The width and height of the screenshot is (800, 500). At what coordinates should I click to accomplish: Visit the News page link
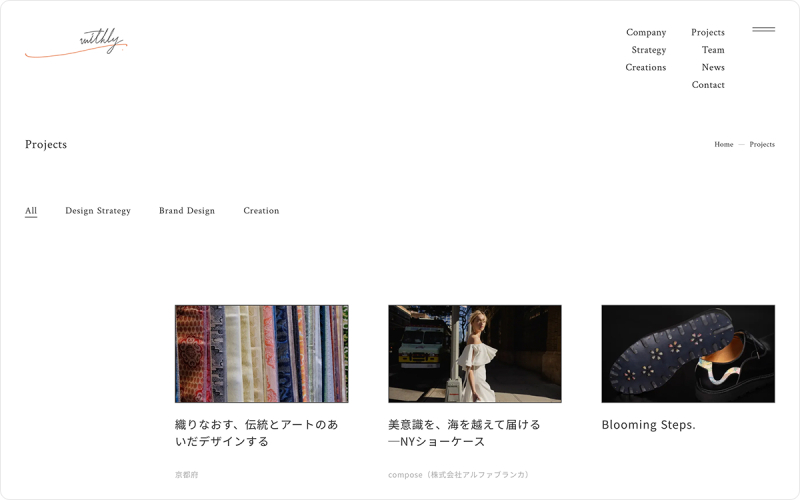712,68
